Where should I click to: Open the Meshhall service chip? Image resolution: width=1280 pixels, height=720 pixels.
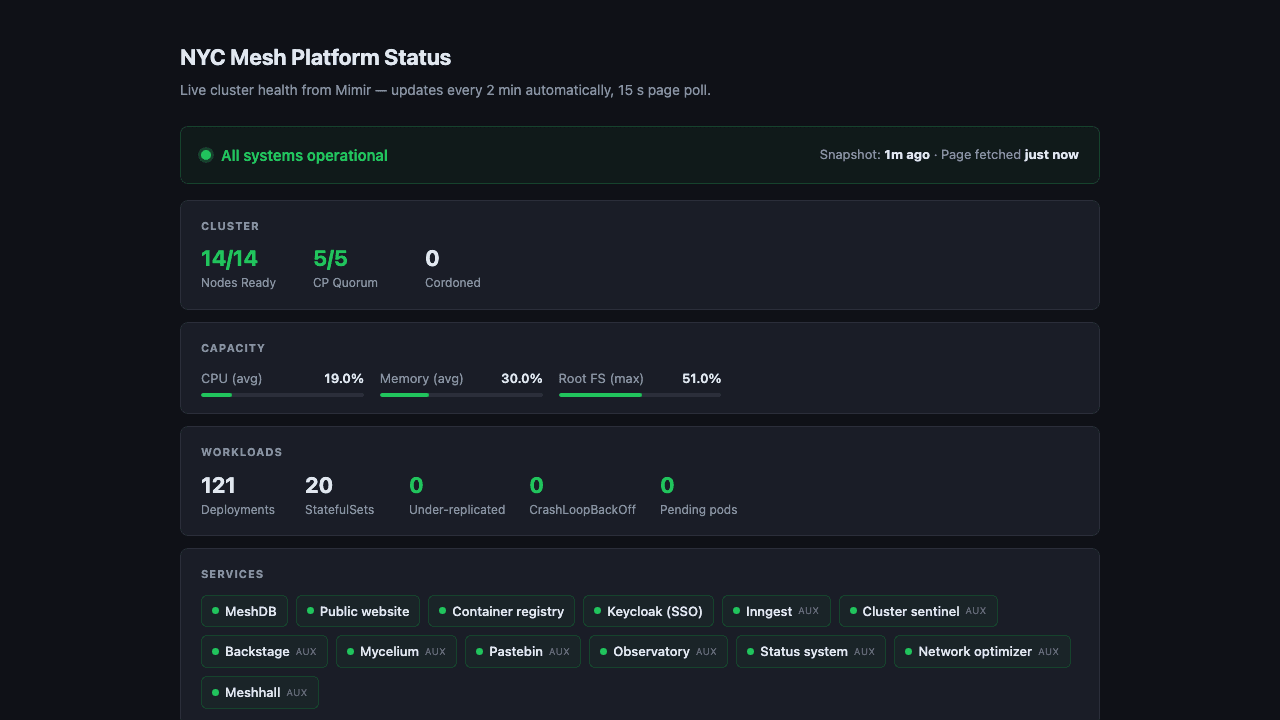260,692
